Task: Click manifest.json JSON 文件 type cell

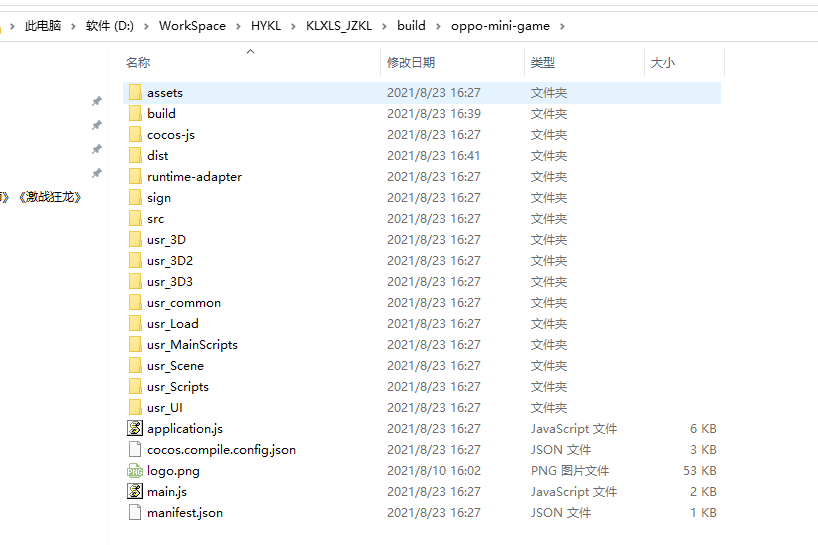Action: 561,513
